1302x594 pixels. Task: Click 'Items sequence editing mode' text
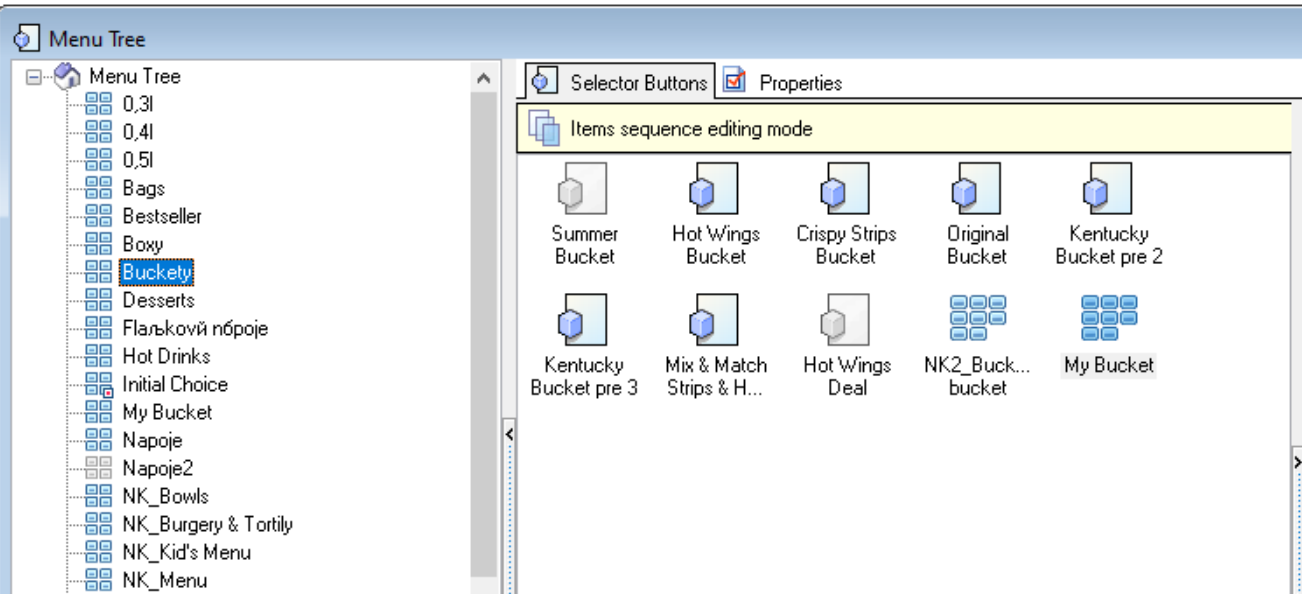(x=691, y=129)
